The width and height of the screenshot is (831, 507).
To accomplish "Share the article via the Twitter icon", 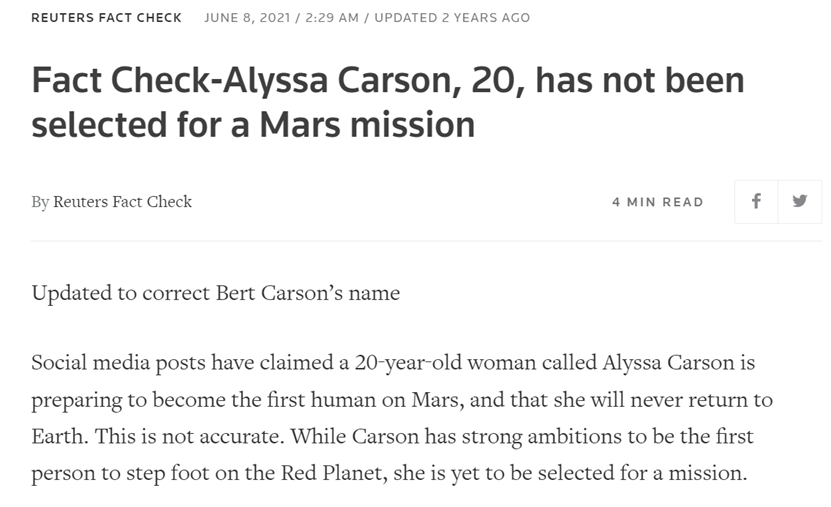I will (x=800, y=202).
